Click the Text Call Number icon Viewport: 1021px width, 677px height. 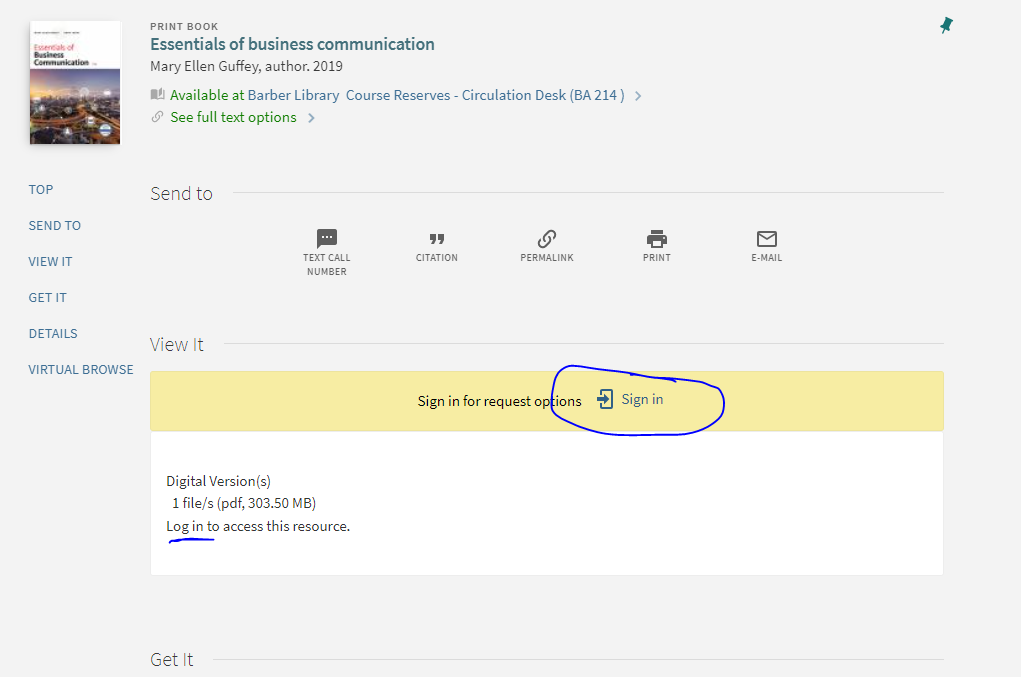(x=326, y=239)
